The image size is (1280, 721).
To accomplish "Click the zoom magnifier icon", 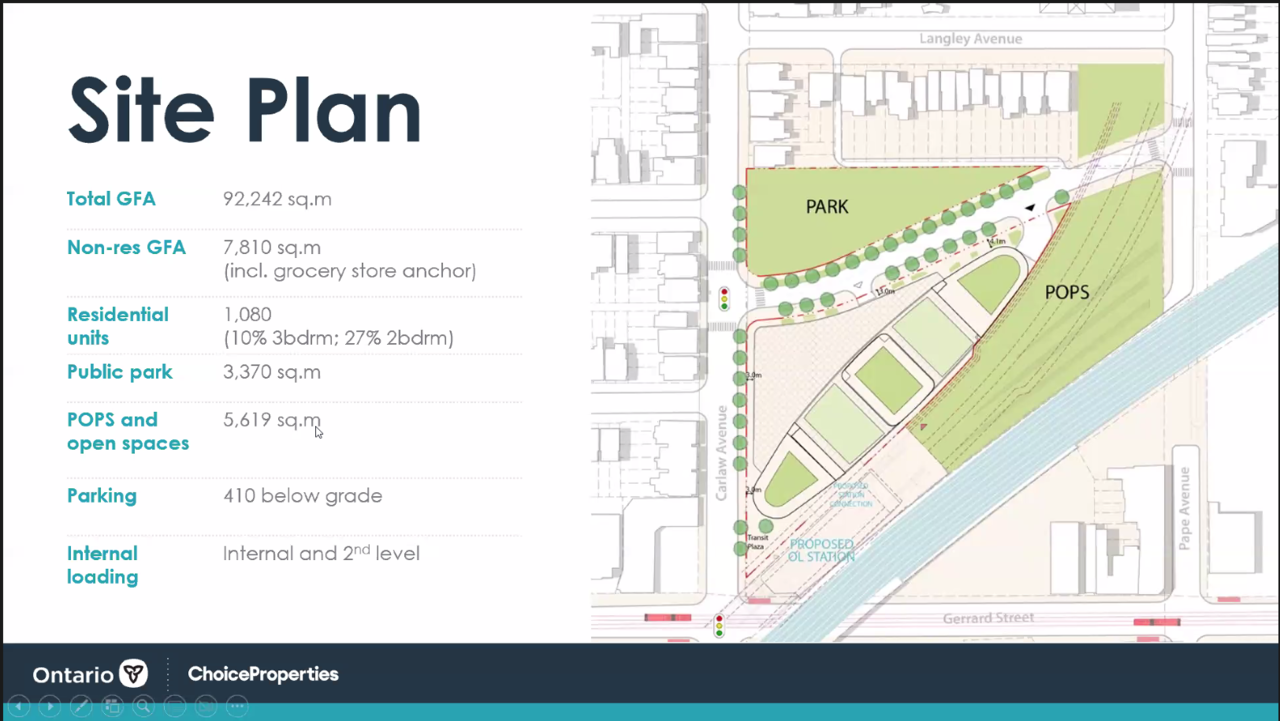I will (143, 706).
